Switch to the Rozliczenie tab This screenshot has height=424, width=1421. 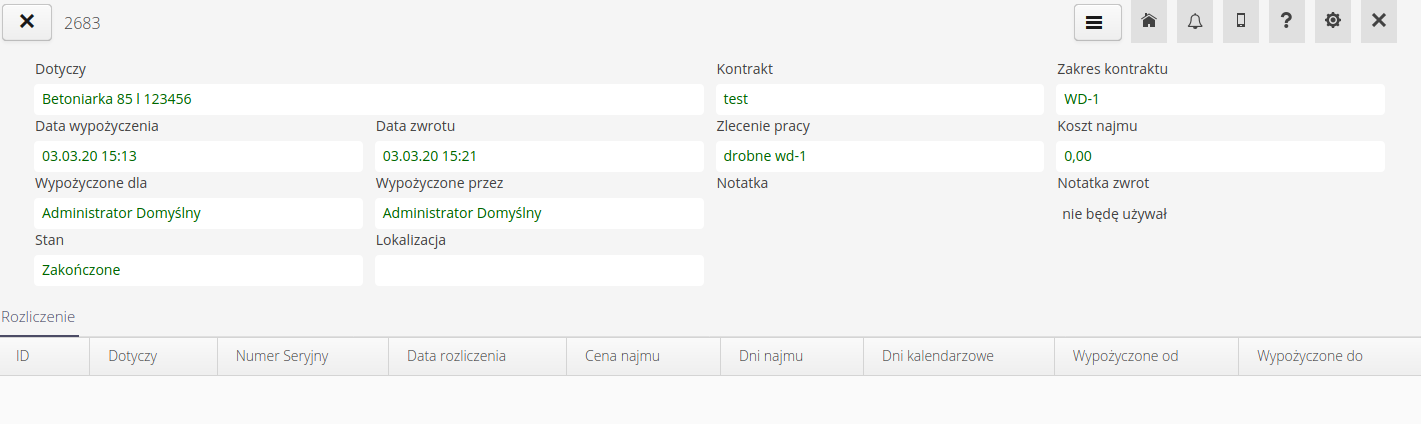pos(38,316)
